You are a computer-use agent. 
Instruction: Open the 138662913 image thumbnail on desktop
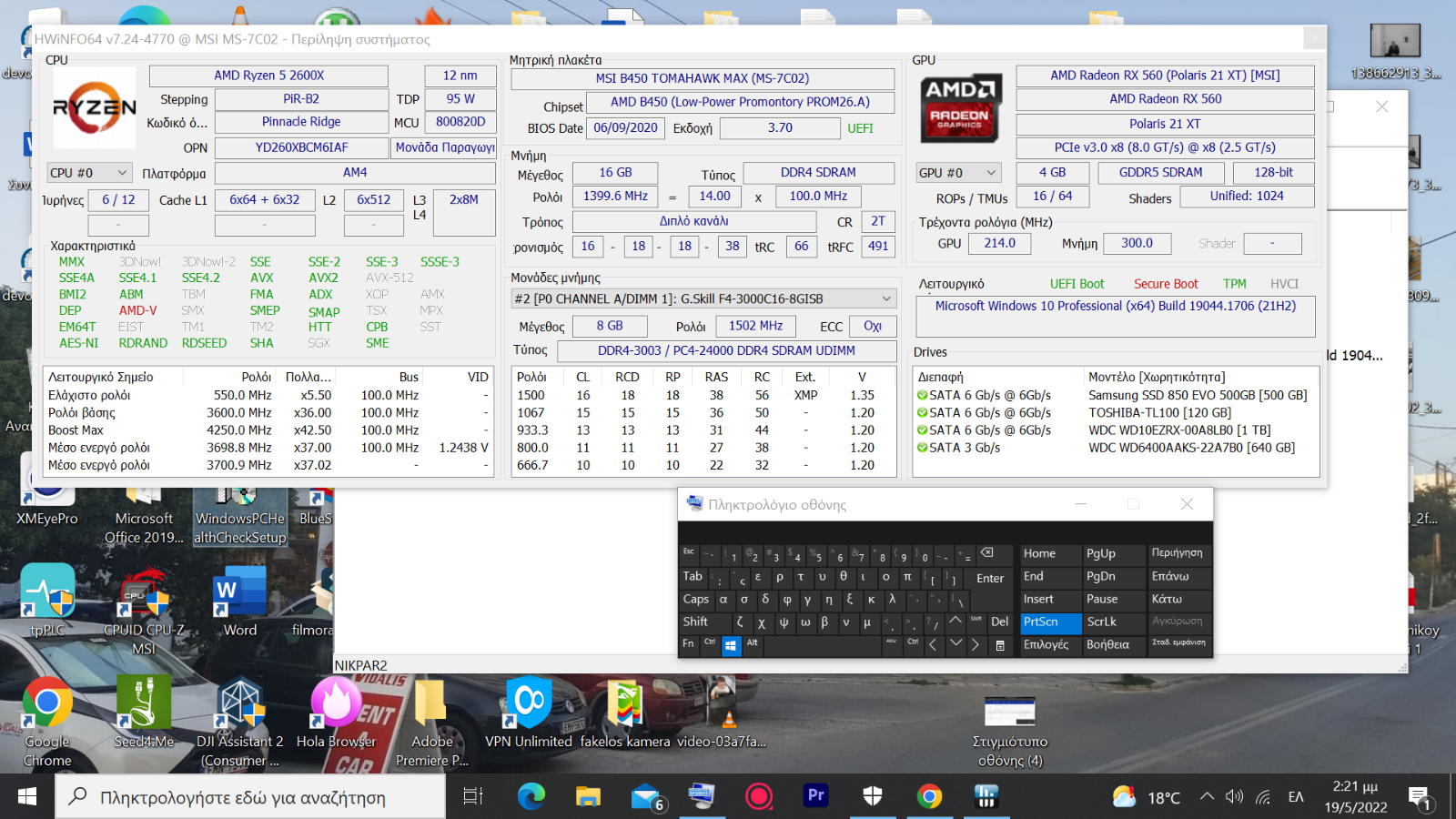(x=1395, y=52)
